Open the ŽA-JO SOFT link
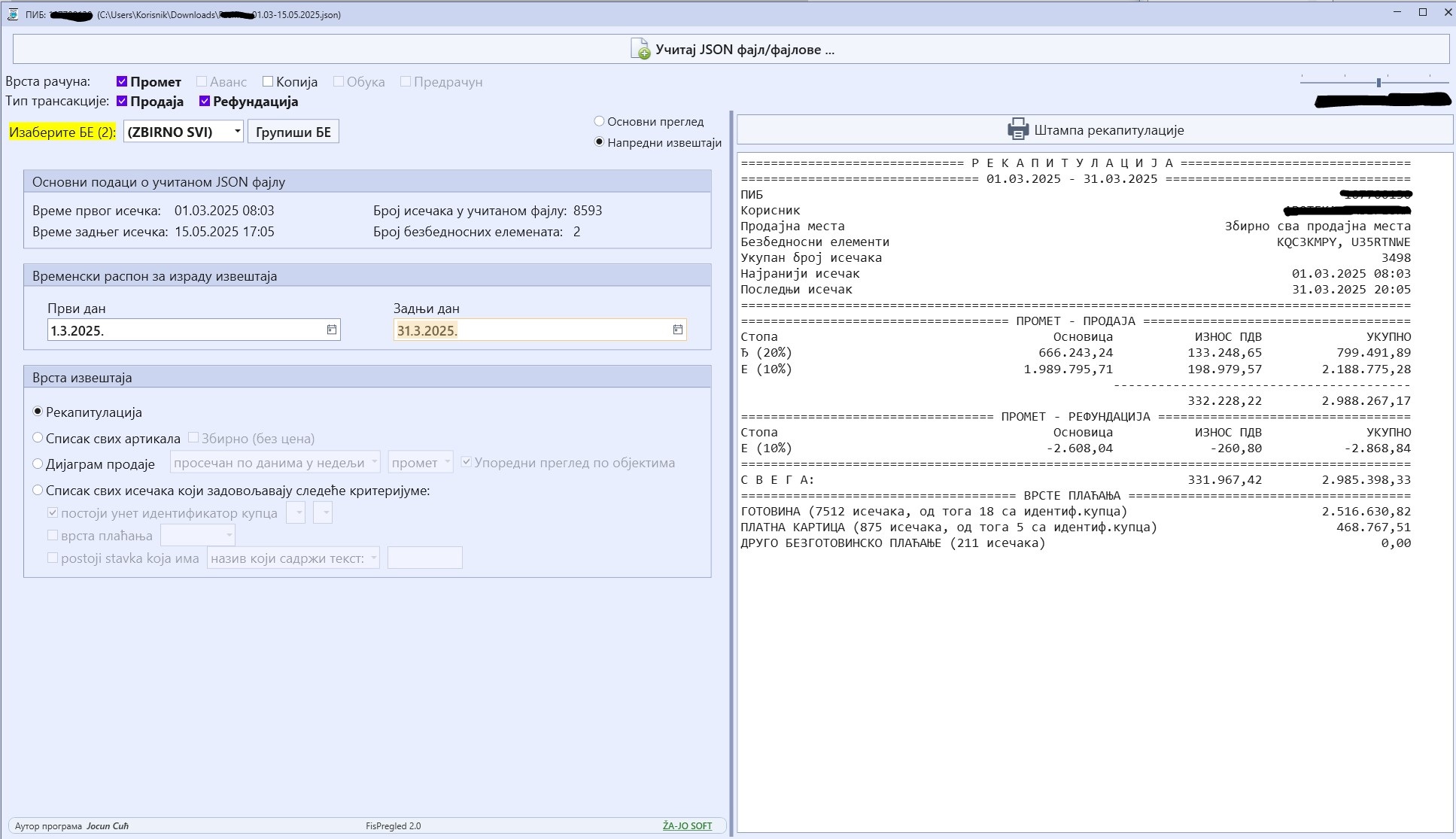Screen dimensions: 1456x839 [x=687, y=825]
